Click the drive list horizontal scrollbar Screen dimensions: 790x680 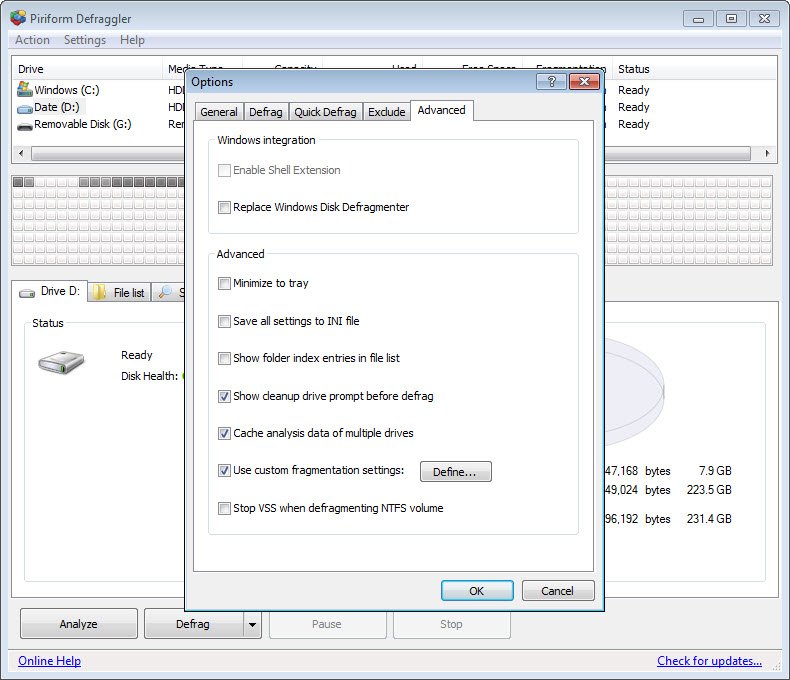(x=390, y=154)
